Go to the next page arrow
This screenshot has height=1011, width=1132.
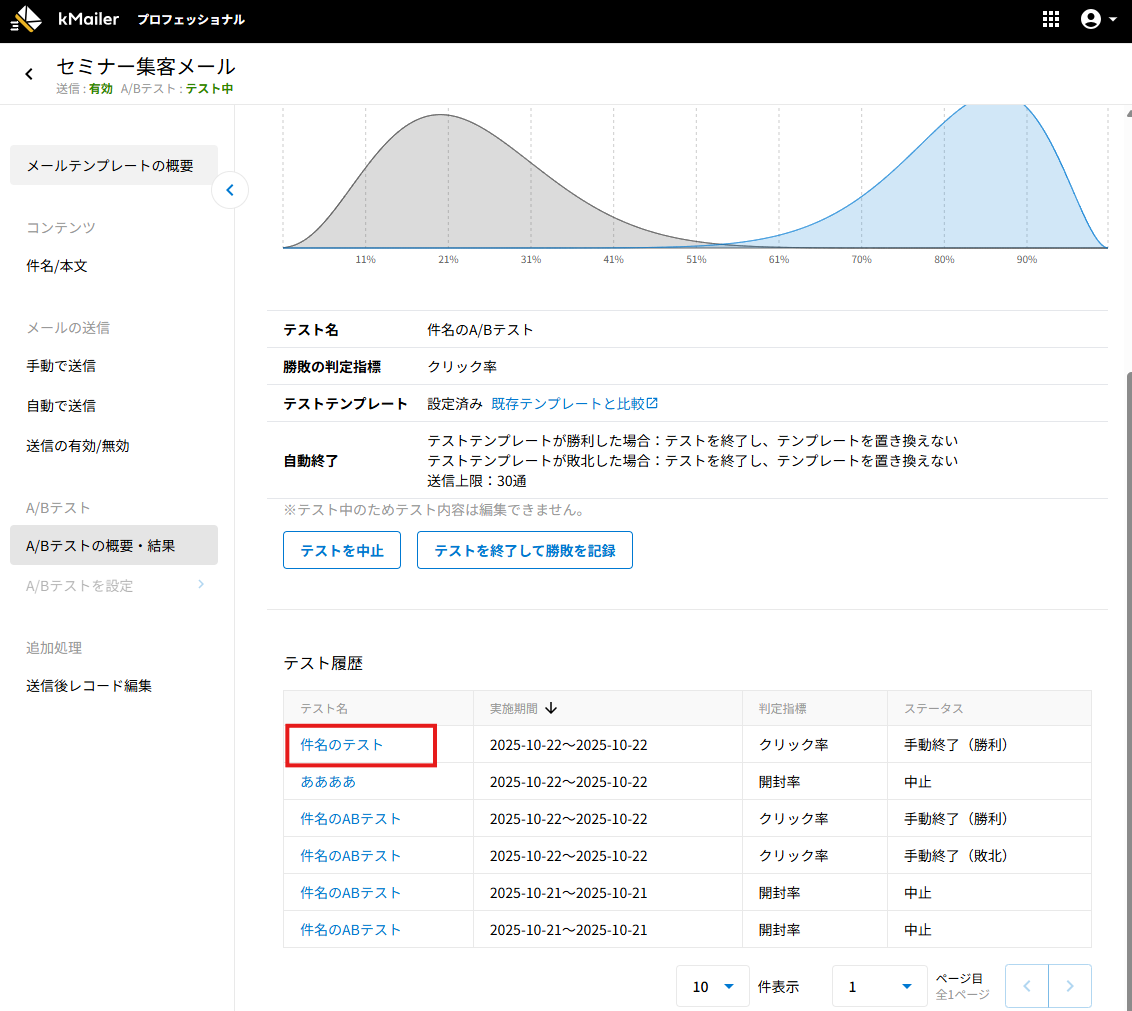tap(1070, 986)
